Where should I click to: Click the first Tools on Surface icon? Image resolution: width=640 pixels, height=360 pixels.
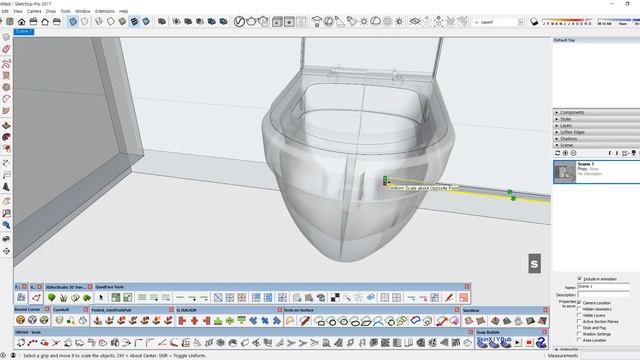click(290, 321)
